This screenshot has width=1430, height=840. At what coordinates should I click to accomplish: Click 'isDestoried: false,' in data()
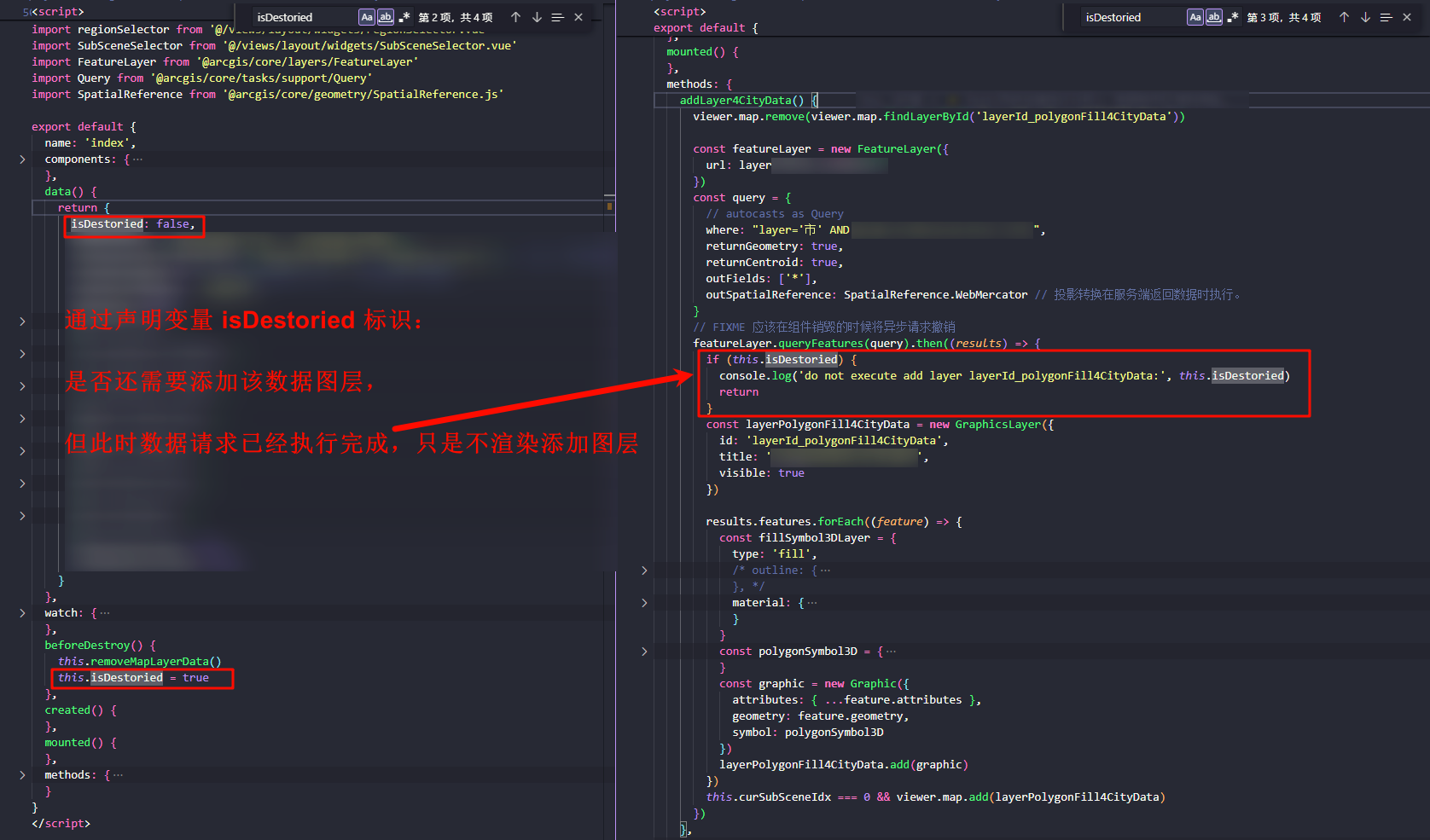pyautogui.click(x=133, y=224)
